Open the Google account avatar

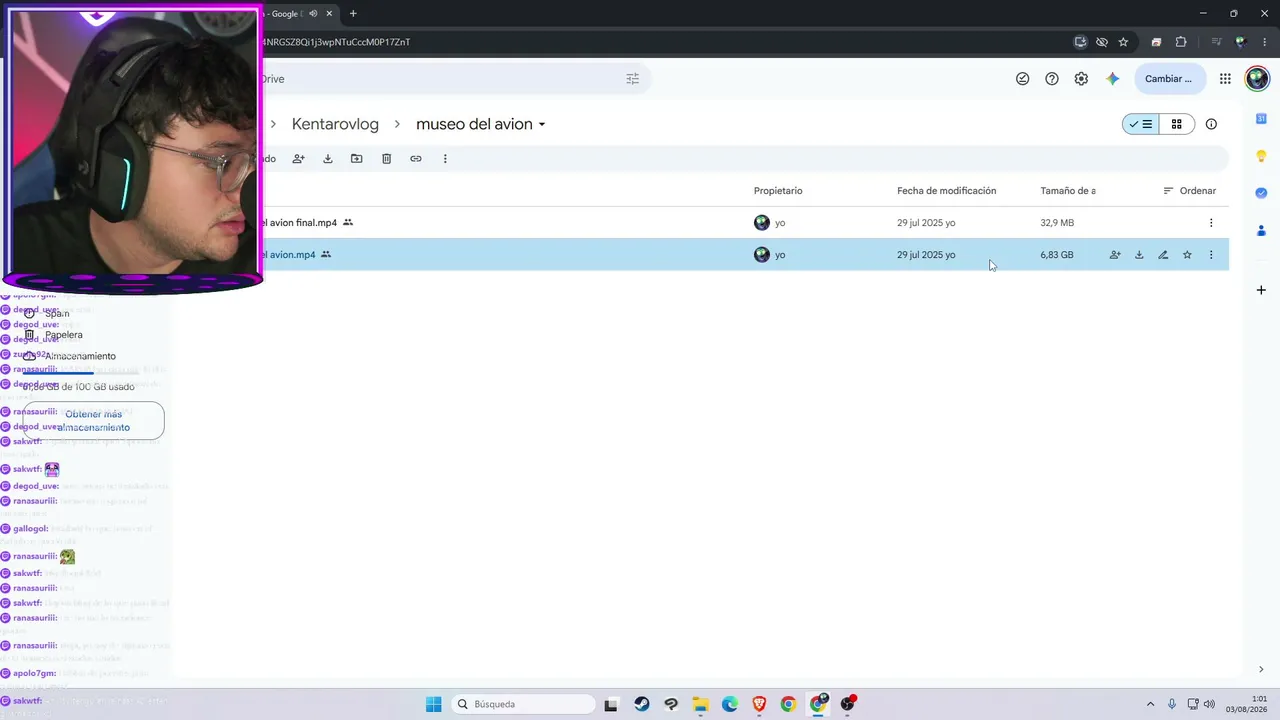(x=1257, y=79)
